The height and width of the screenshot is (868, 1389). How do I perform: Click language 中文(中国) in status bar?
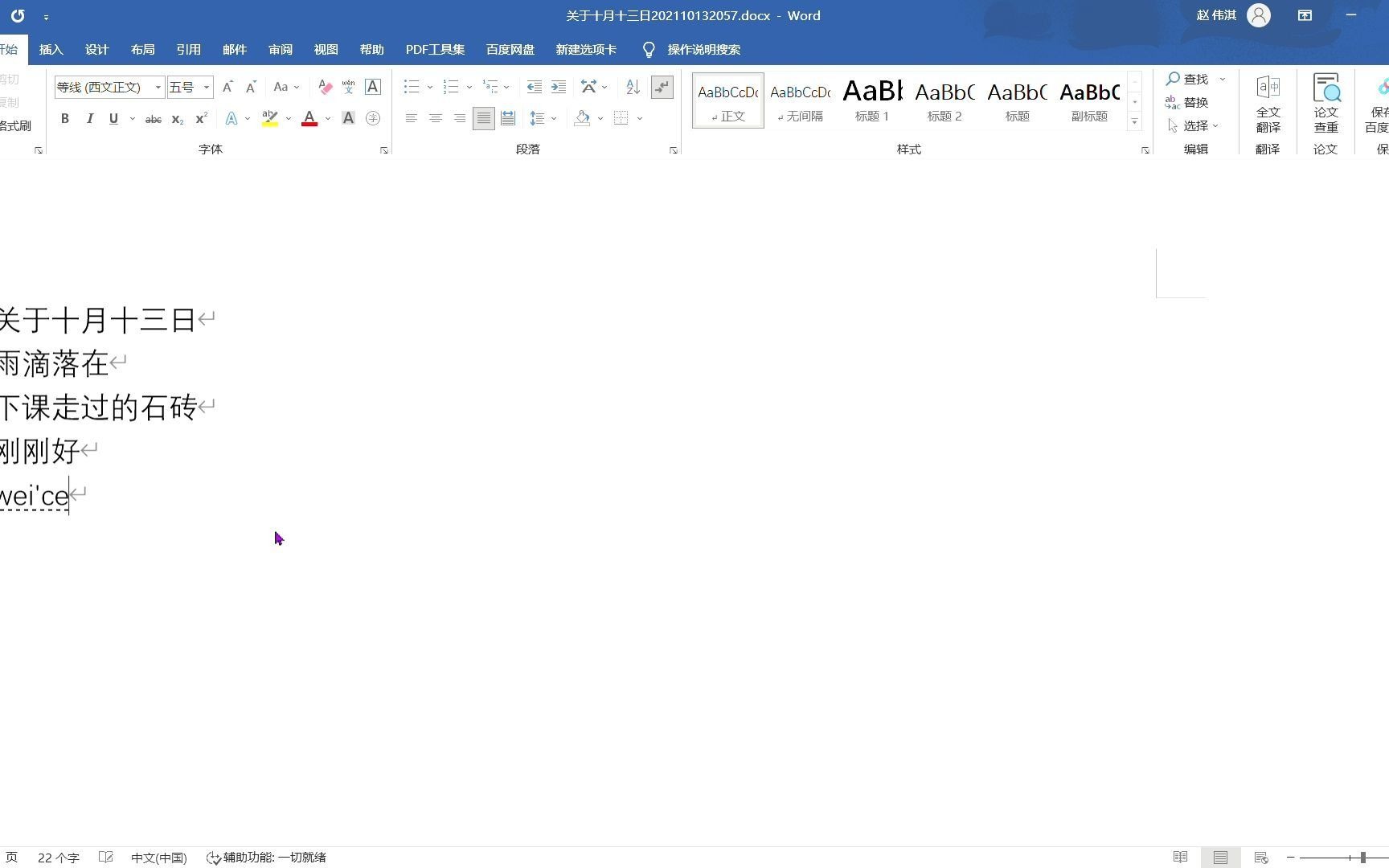click(158, 858)
